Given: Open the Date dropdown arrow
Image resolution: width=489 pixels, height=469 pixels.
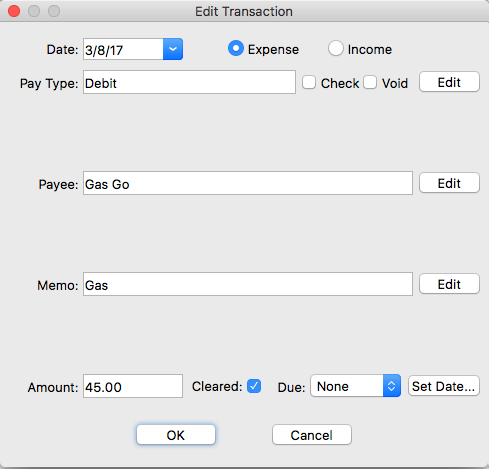Looking at the screenshot, I should click(173, 49).
